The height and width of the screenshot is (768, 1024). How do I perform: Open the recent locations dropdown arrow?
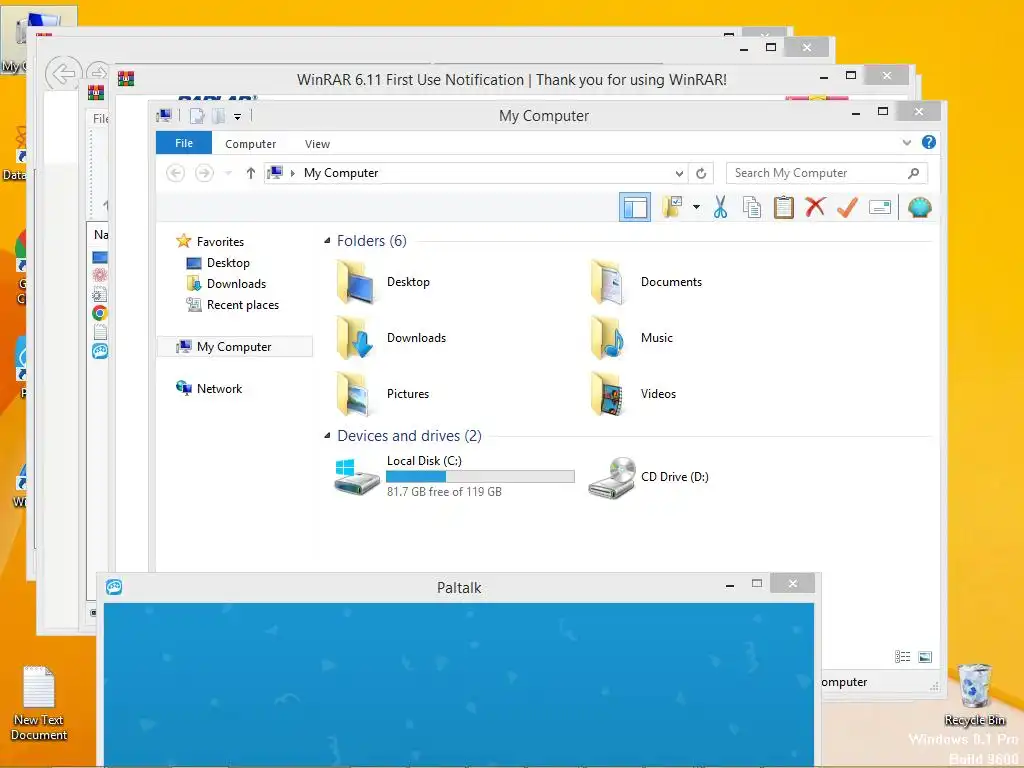[229, 173]
